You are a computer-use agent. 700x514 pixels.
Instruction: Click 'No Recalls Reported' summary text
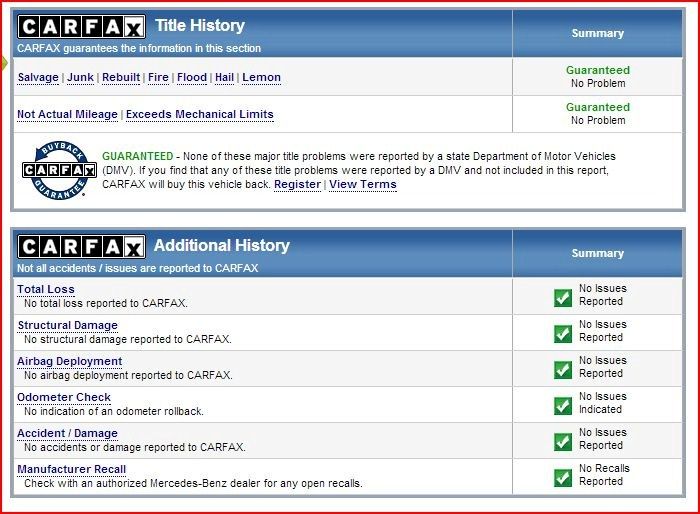pos(604,475)
